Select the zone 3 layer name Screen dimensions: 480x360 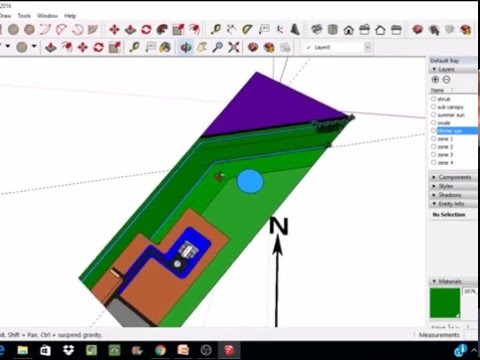coord(445,155)
